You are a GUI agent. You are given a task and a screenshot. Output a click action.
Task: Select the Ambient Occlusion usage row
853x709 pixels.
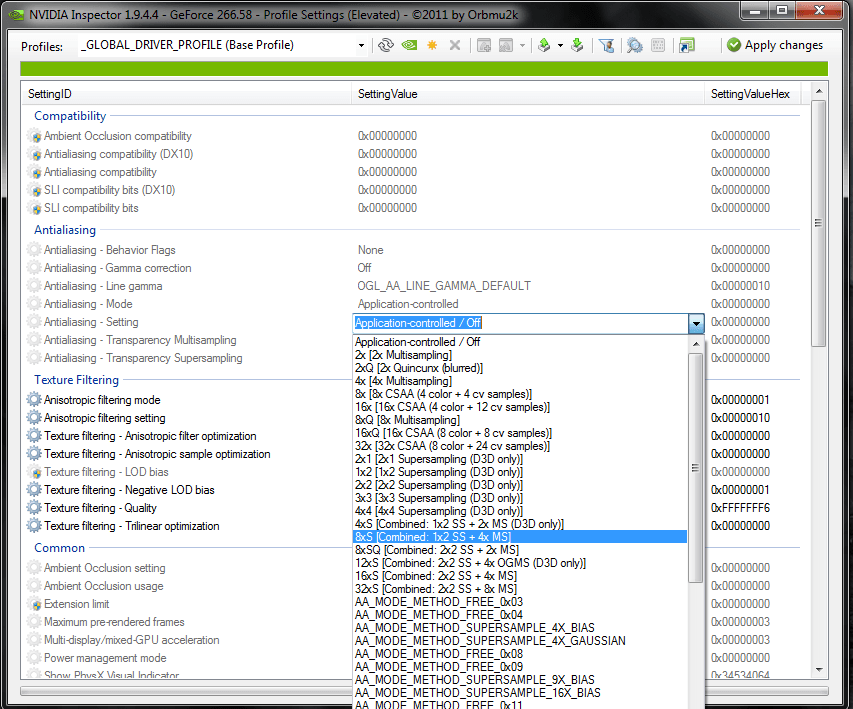pyautogui.click(x=188, y=586)
